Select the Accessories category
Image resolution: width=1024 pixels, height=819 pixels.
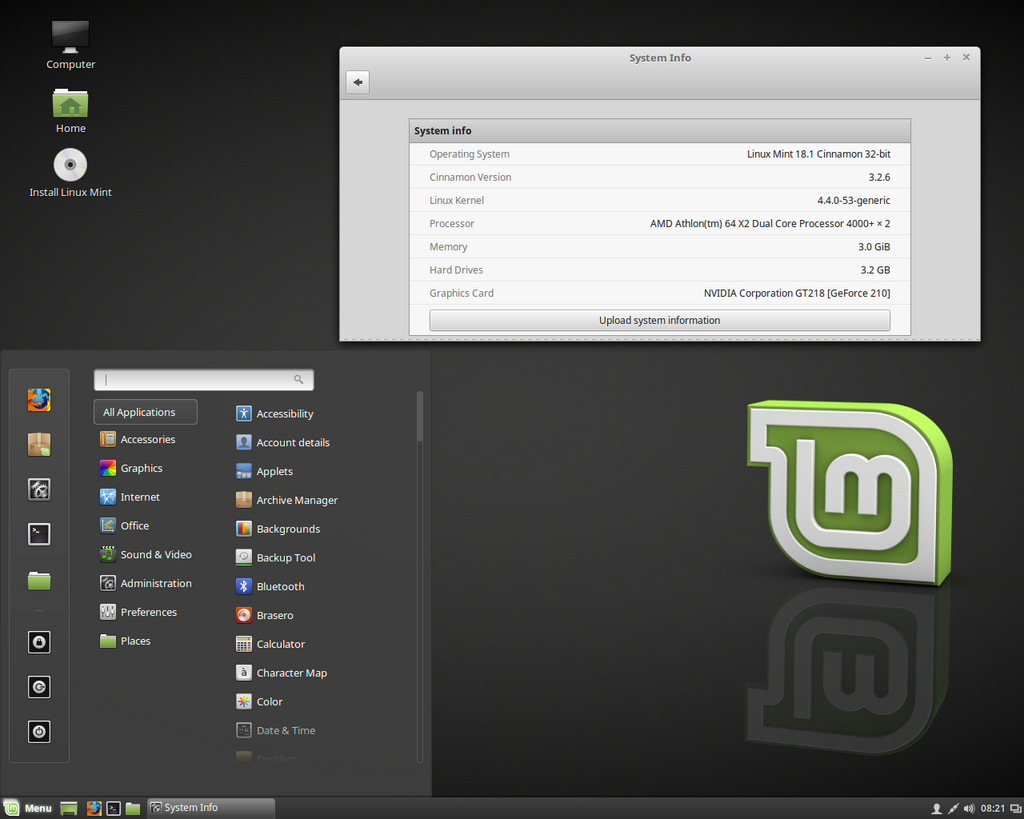[138, 440]
